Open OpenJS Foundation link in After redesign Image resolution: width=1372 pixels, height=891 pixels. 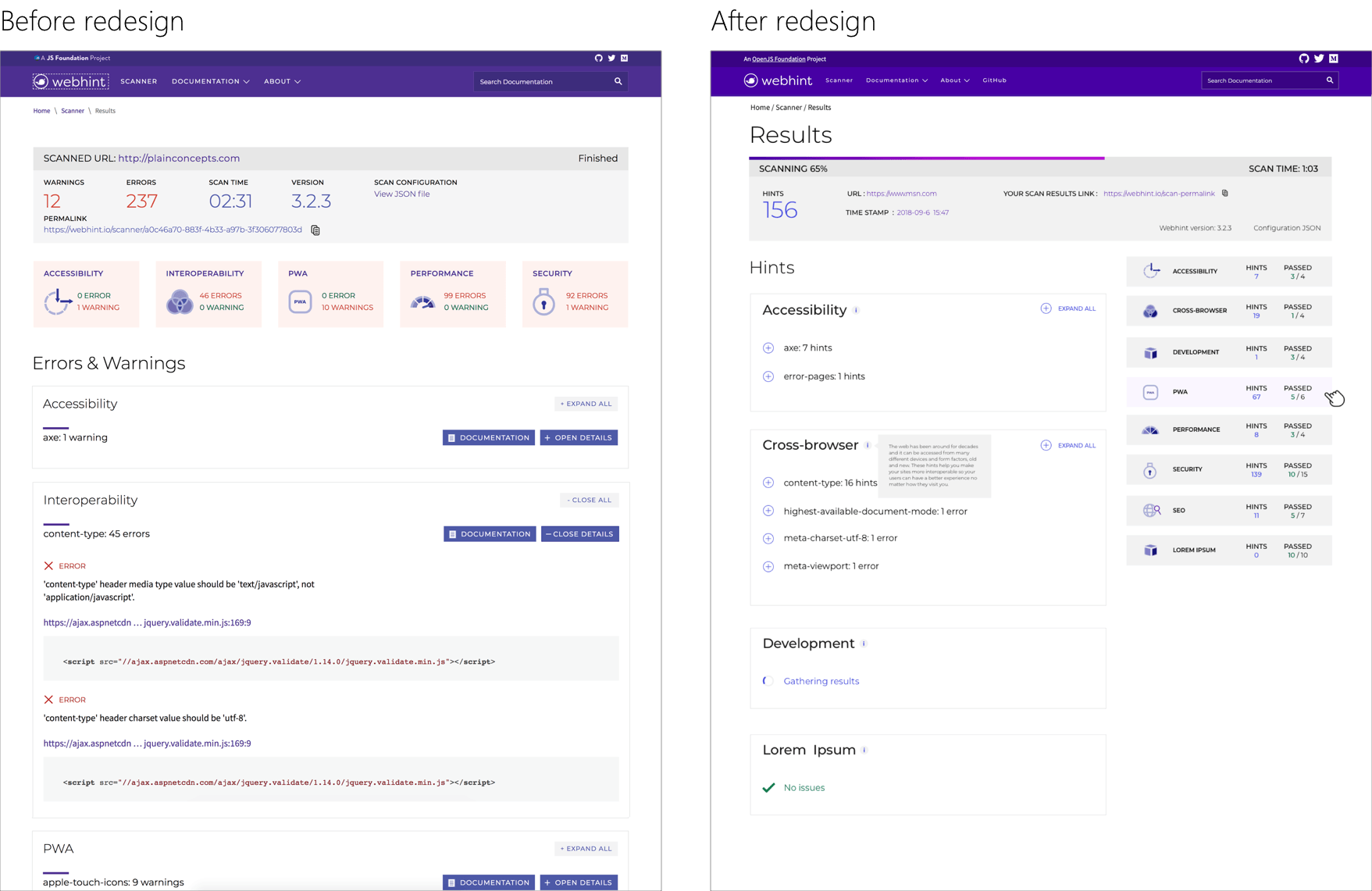[x=779, y=59]
